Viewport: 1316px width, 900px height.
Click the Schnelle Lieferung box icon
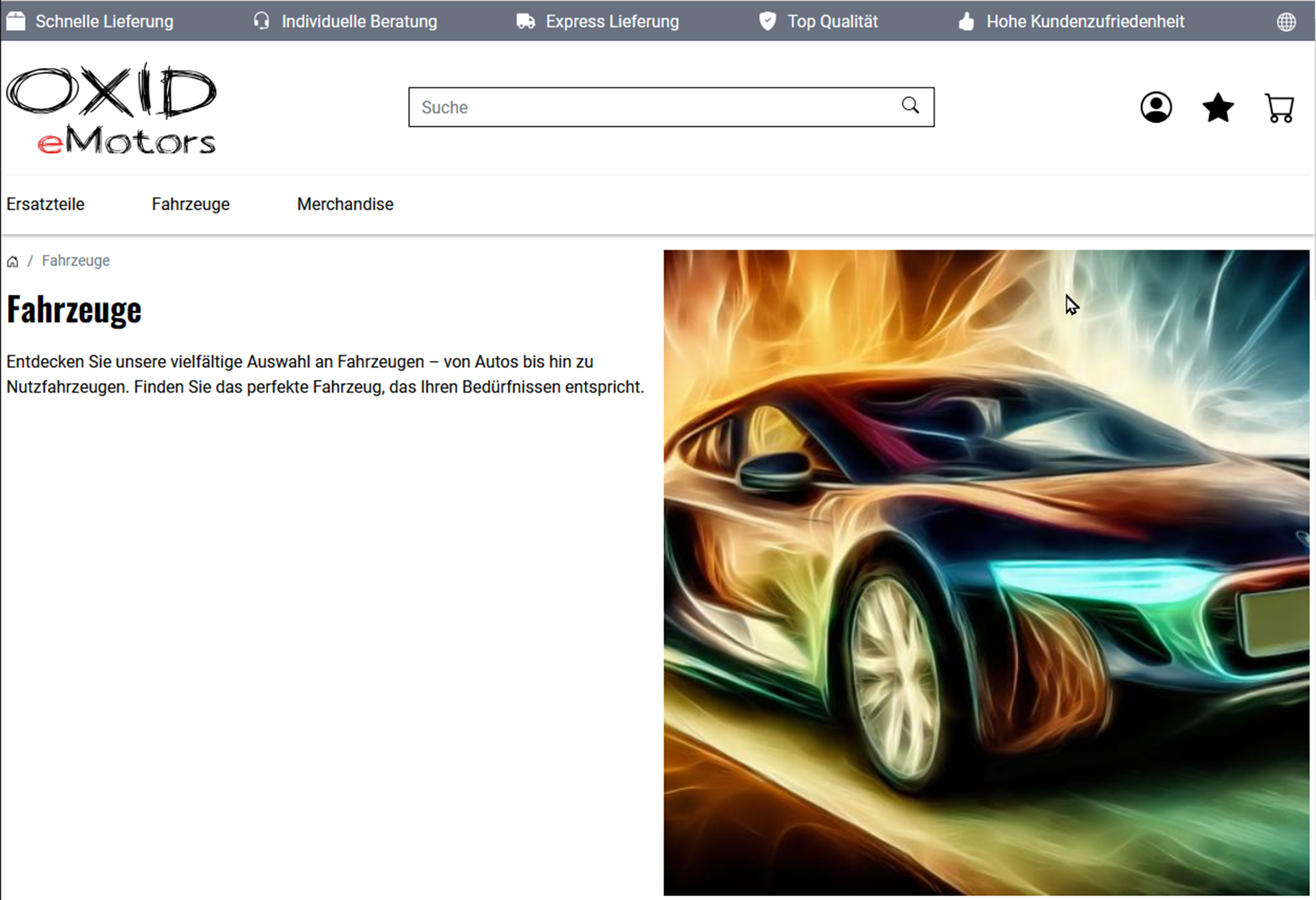16,22
